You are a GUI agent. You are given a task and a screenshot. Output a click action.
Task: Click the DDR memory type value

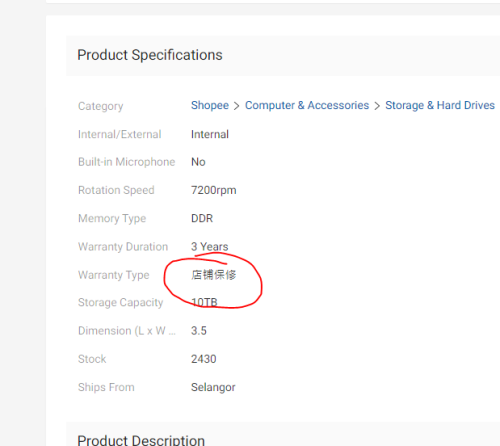(x=202, y=218)
